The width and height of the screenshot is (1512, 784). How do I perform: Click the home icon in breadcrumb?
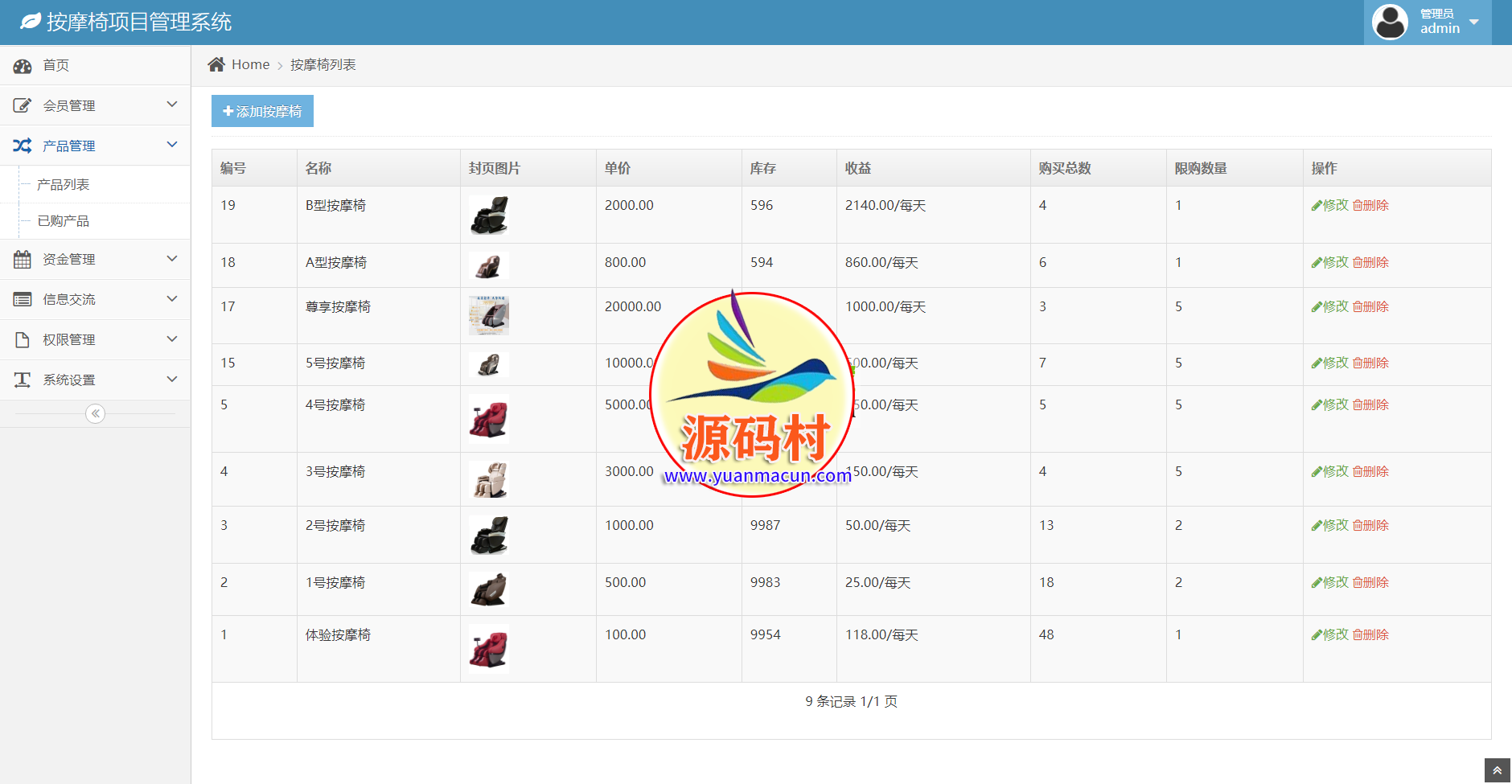tap(216, 64)
